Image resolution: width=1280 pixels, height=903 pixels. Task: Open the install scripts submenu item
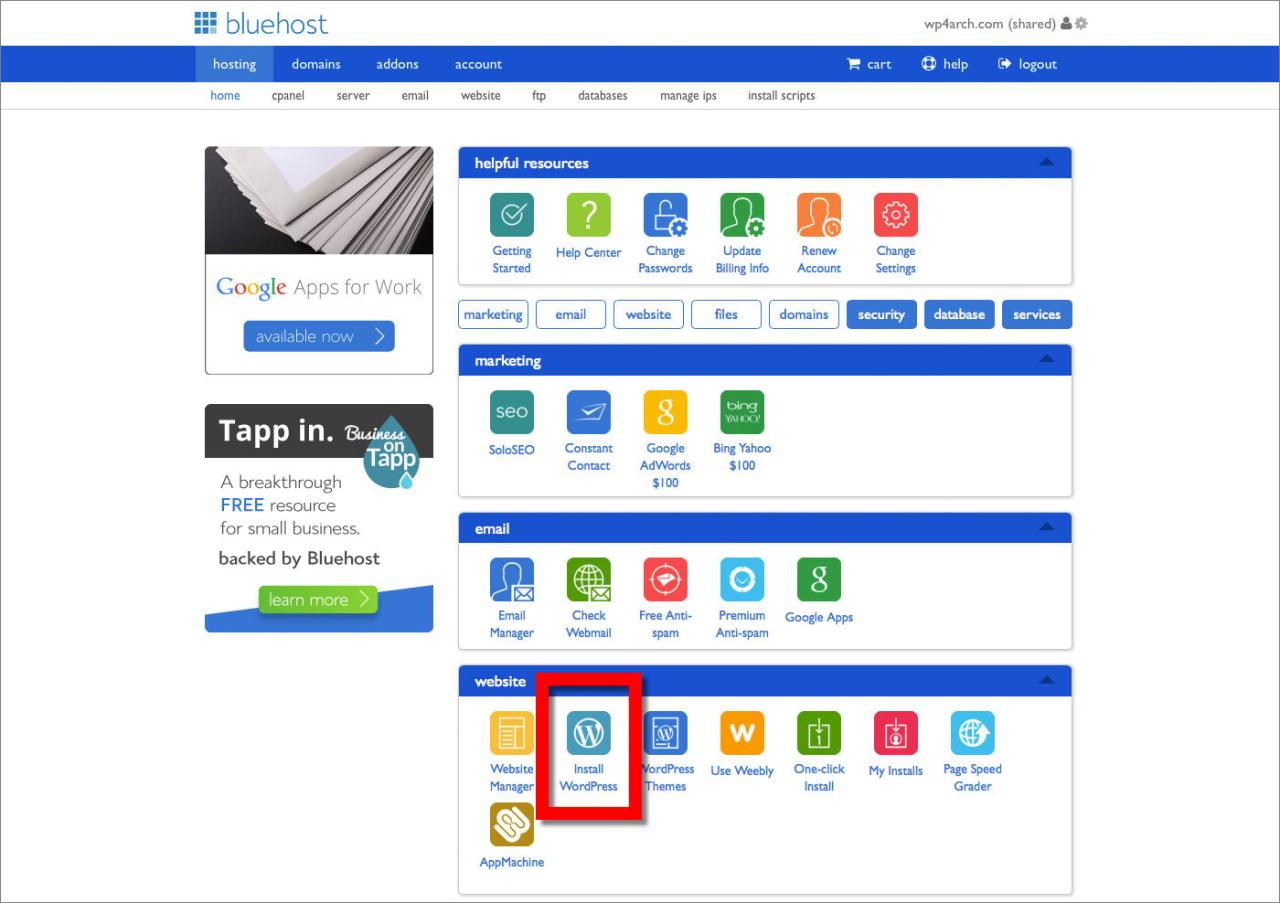tap(781, 96)
